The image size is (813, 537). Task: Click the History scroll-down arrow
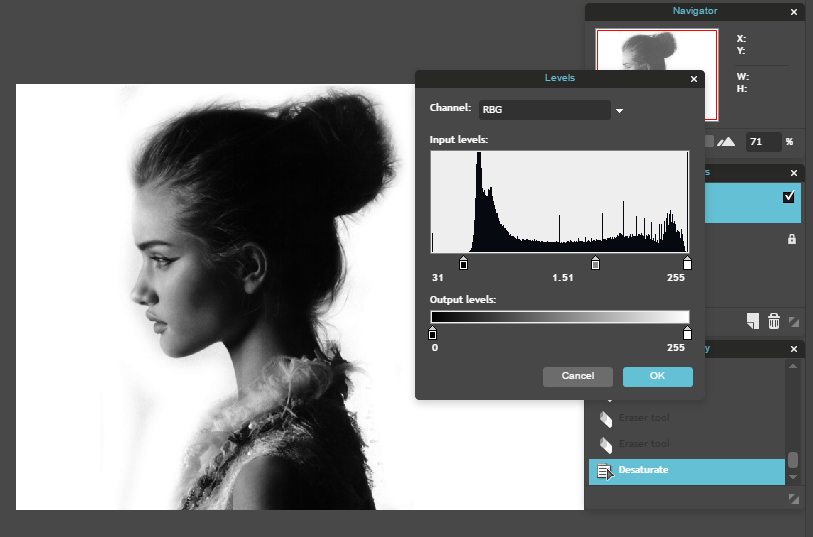click(793, 476)
